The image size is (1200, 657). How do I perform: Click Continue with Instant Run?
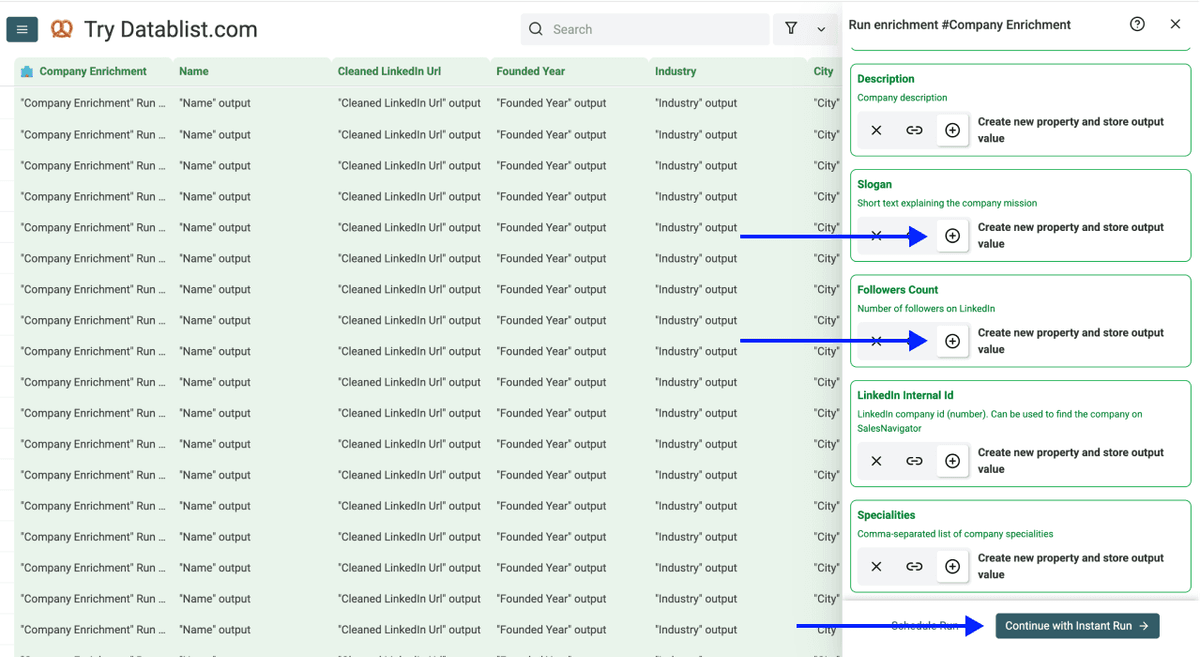tap(1077, 626)
